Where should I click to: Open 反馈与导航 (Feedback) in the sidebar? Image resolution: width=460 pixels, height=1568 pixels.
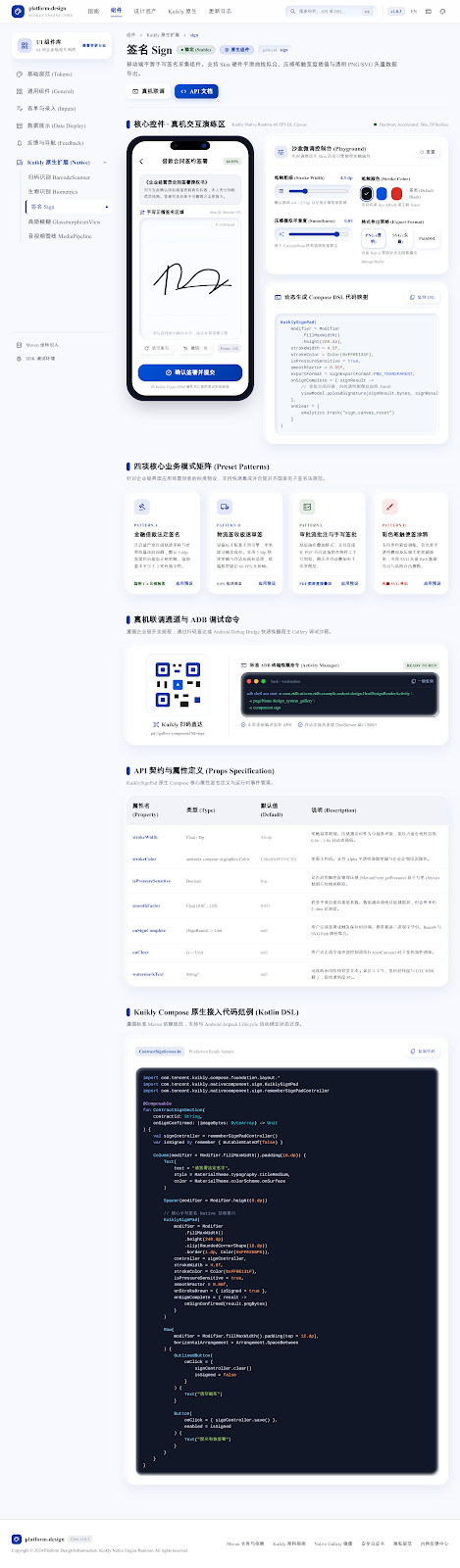(x=61, y=143)
